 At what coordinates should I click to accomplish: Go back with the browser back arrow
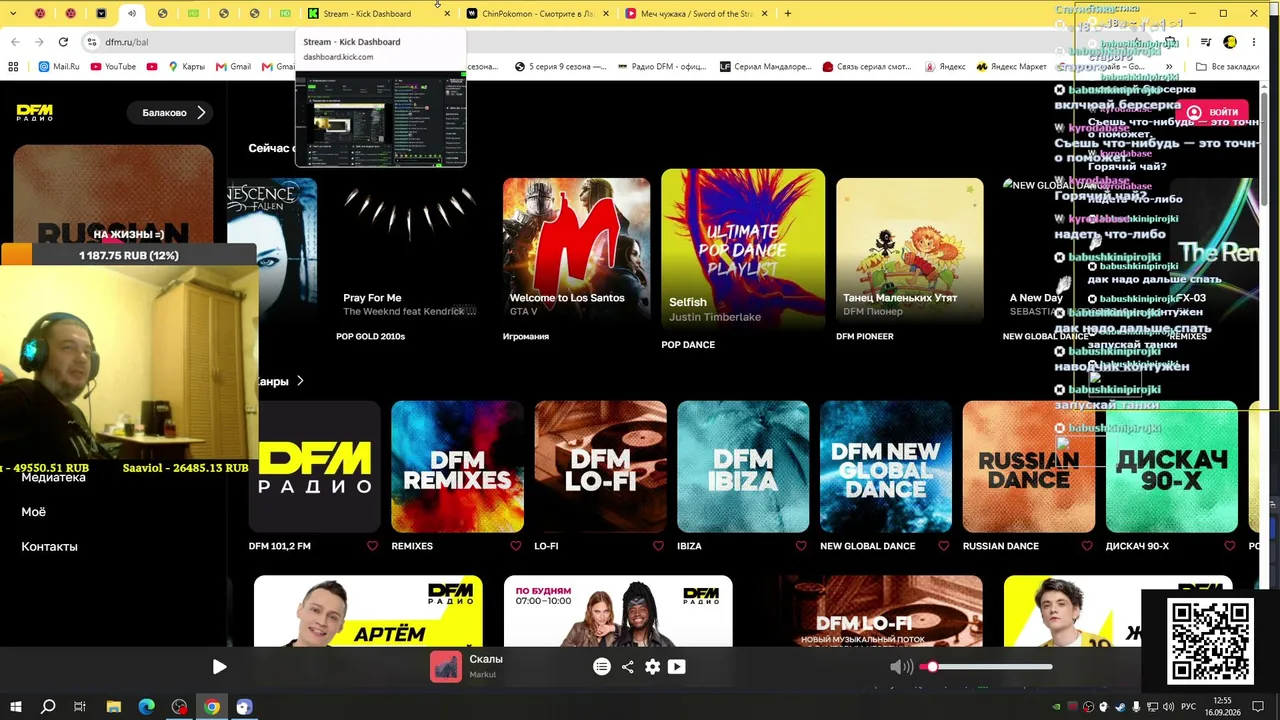(x=15, y=42)
